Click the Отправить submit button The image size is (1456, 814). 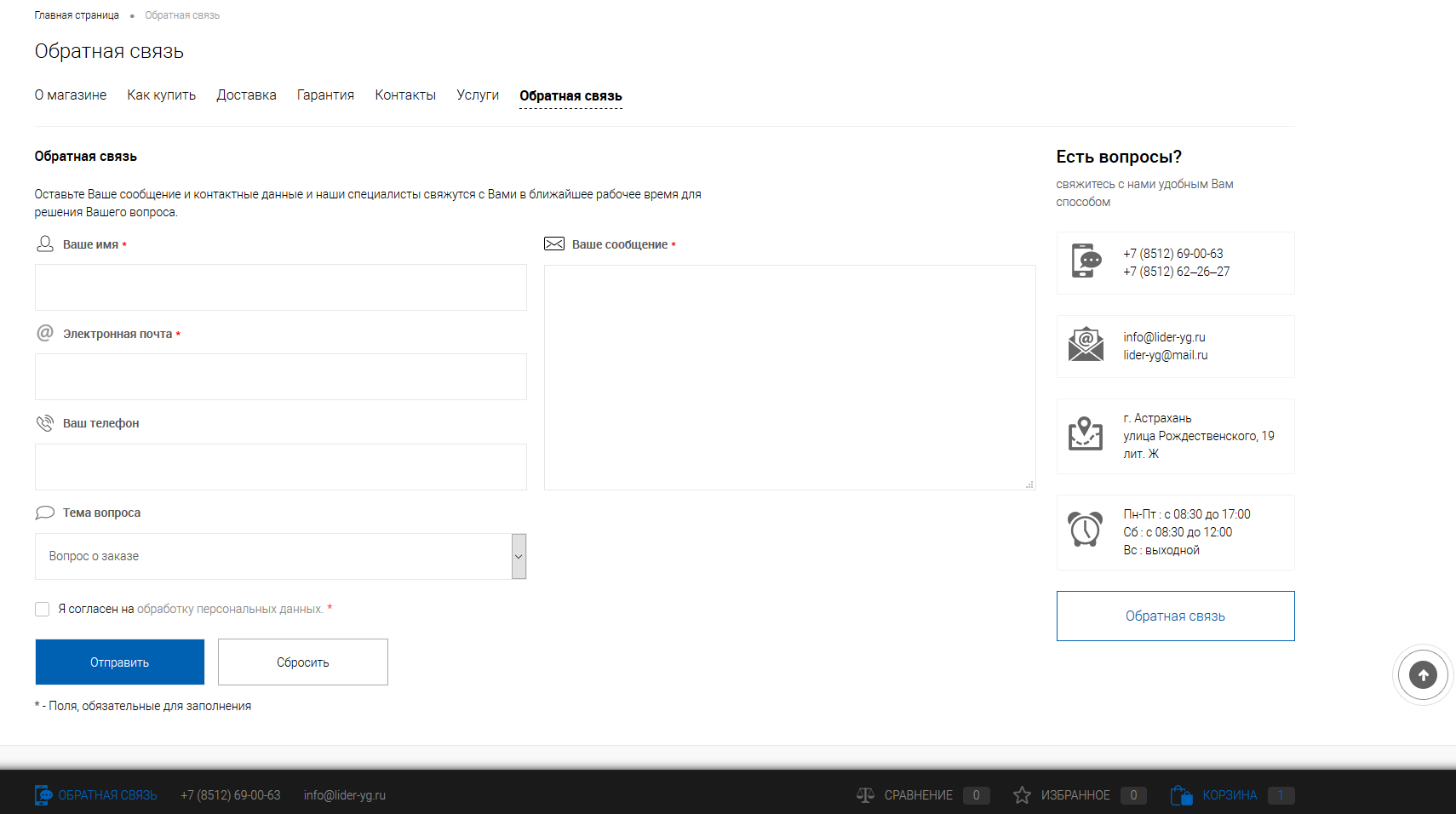pos(120,662)
